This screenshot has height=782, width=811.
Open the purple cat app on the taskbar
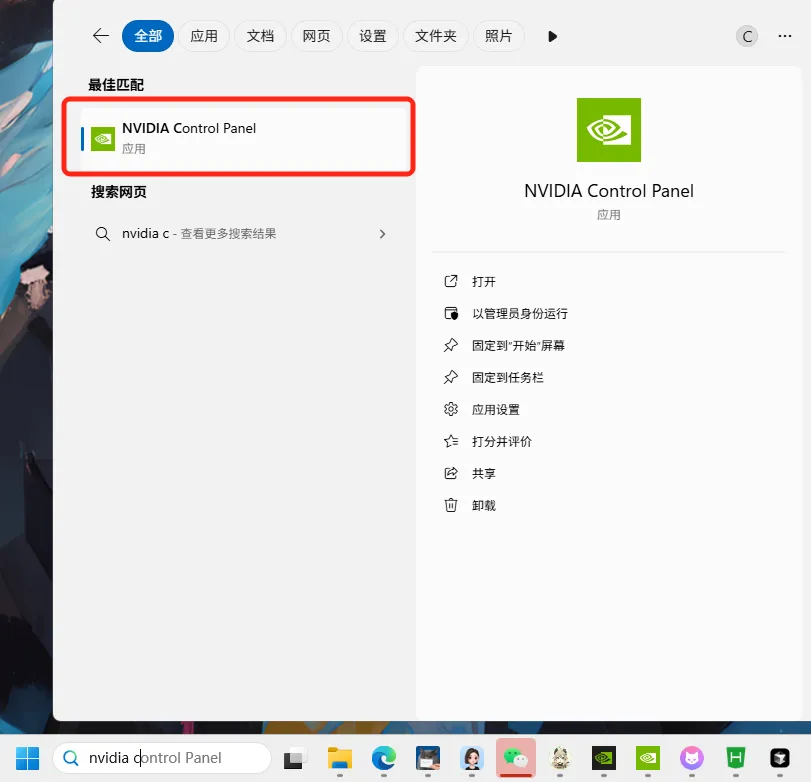click(692, 758)
